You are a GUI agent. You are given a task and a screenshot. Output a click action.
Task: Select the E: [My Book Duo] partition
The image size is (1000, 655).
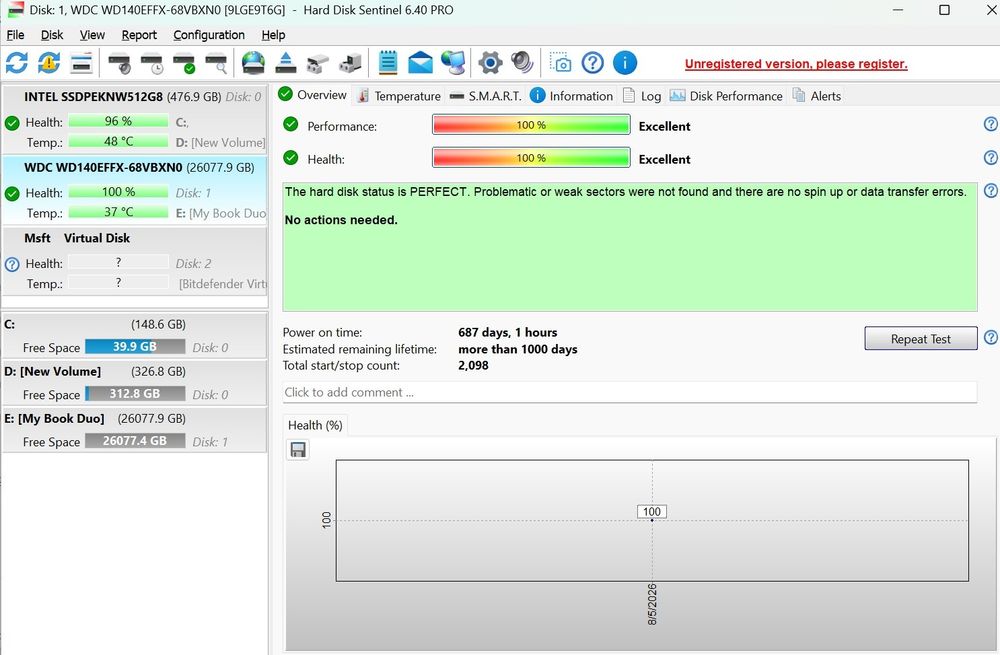135,430
